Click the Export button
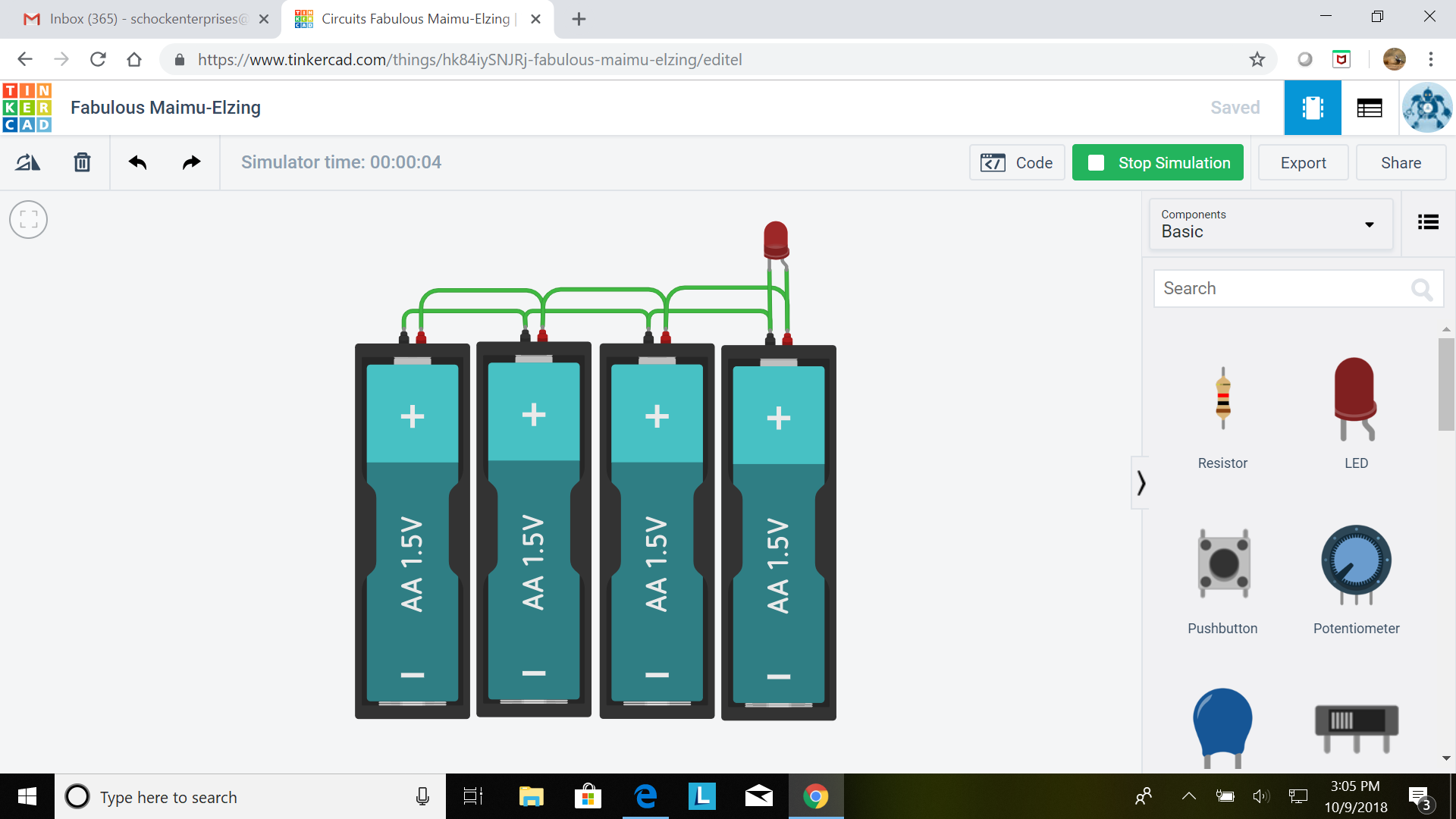The image size is (1456, 819). (x=1302, y=162)
